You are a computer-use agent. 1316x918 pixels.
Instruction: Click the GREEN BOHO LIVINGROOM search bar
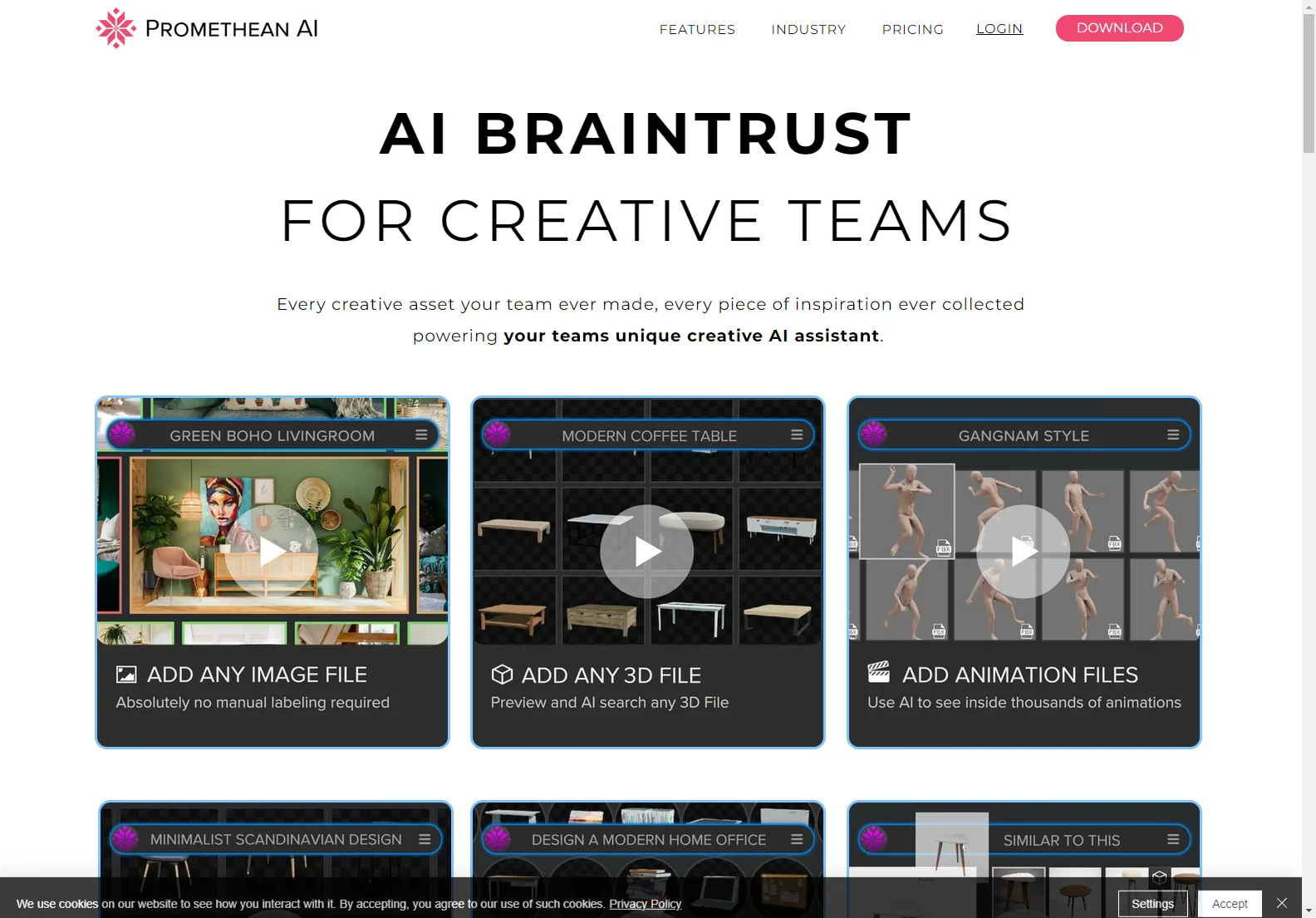point(272,434)
